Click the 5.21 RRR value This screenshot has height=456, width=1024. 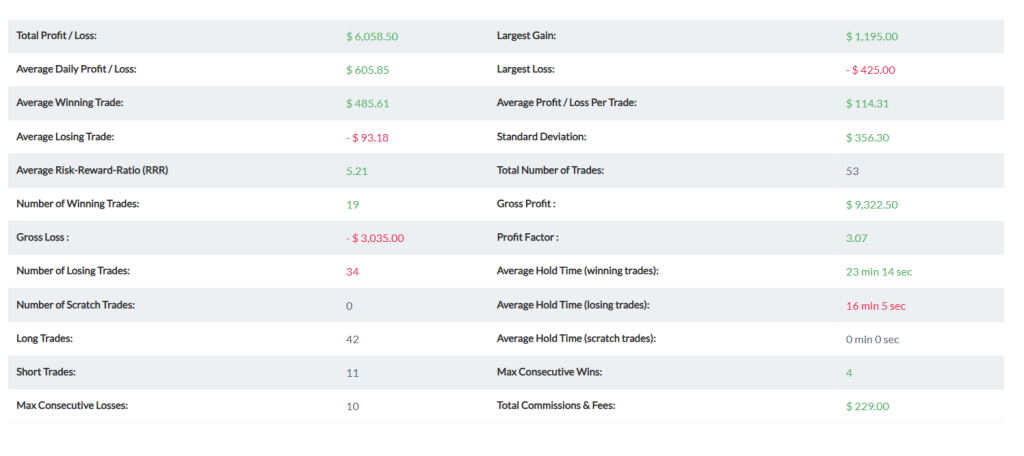[x=356, y=171]
